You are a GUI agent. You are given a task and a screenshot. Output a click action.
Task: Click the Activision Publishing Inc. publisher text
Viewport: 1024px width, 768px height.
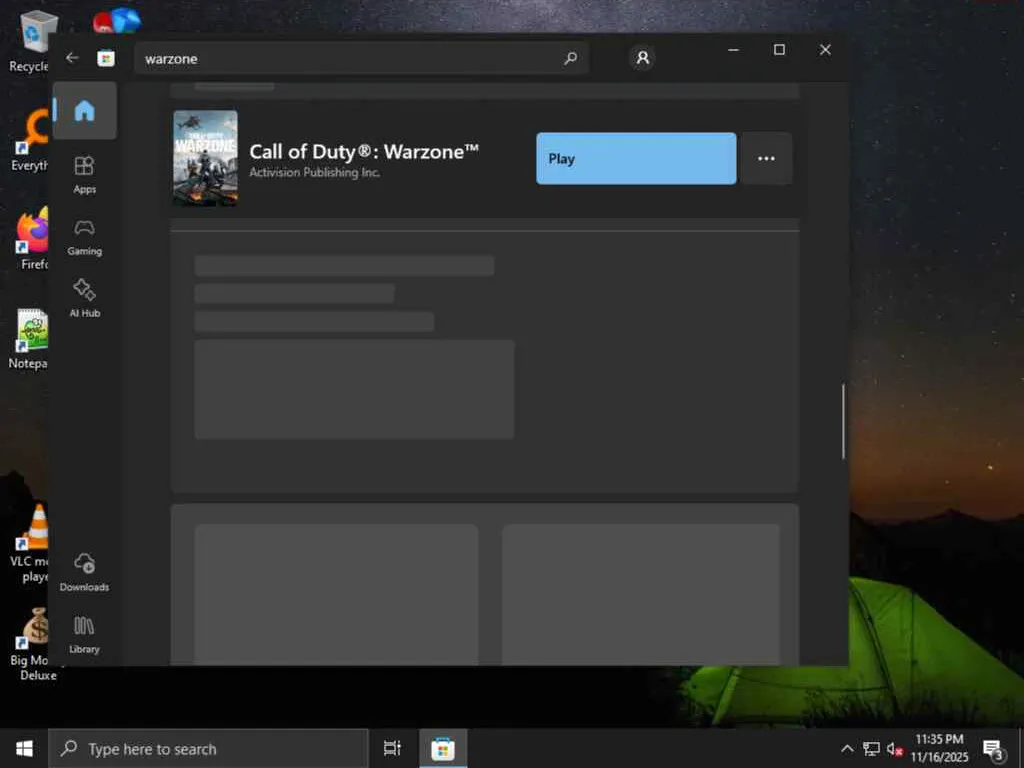coord(314,172)
